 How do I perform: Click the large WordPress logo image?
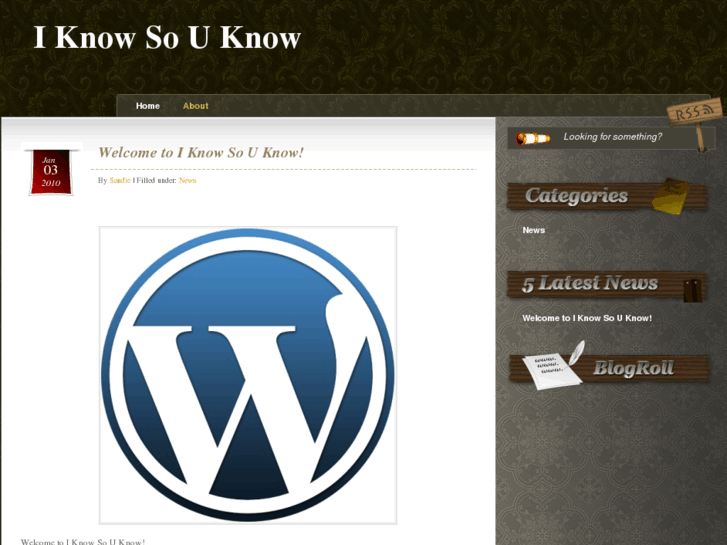click(x=248, y=375)
